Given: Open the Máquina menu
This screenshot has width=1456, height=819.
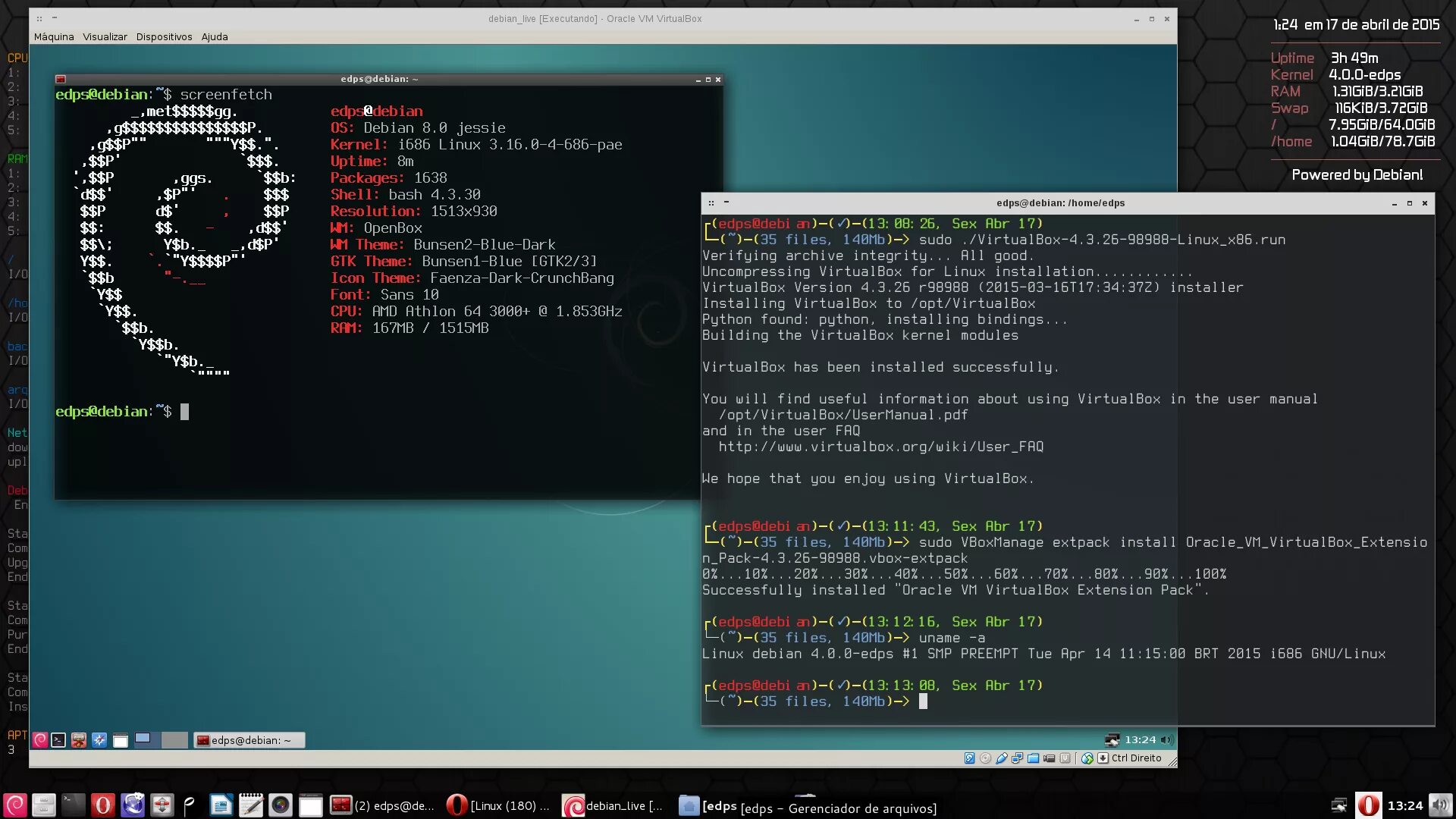Looking at the screenshot, I should tap(54, 36).
